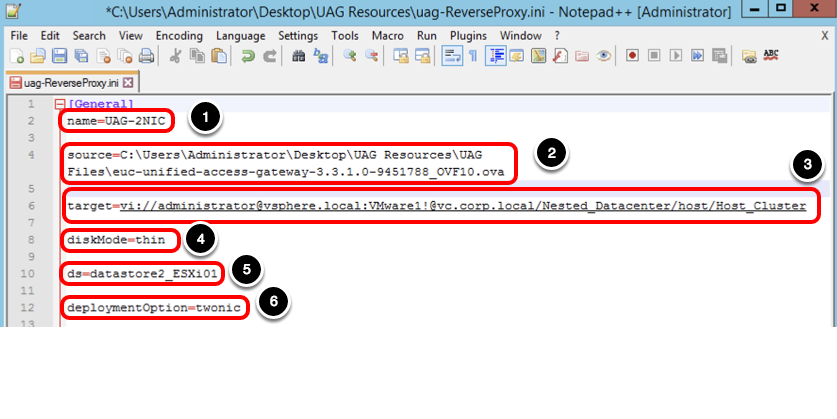Viewport: 837px width, 419px height.
Task: Click the Open file folder icon
Action: (x=38, y=56)
